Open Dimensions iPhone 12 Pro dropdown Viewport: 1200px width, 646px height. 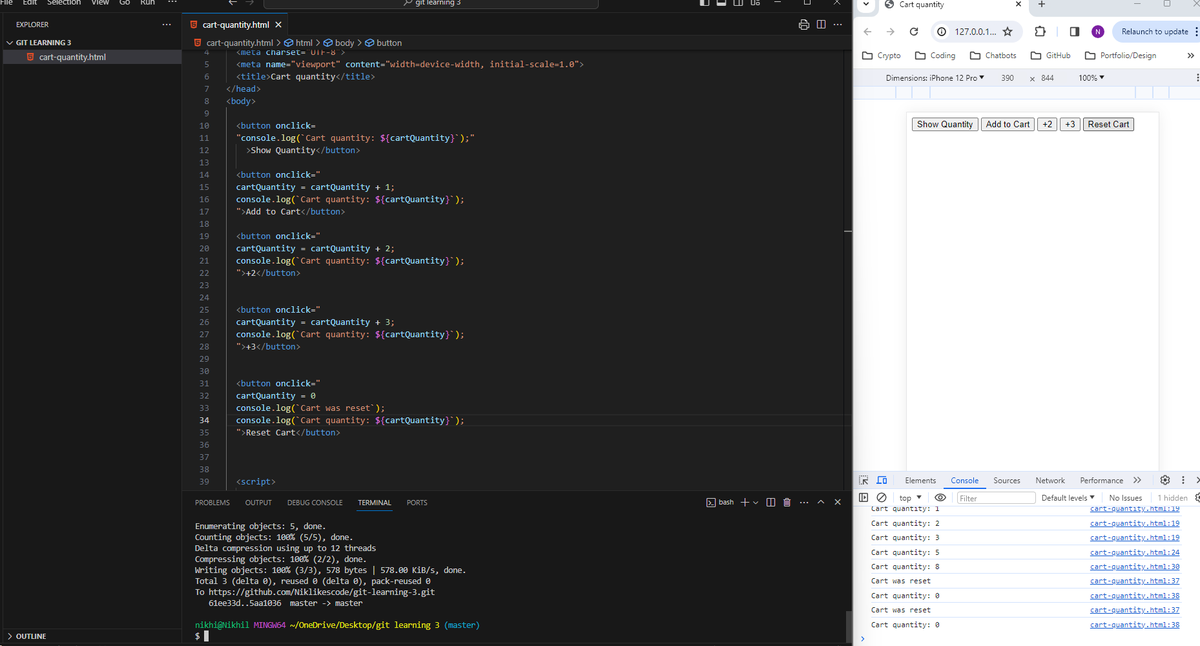(x=935, y=78)
